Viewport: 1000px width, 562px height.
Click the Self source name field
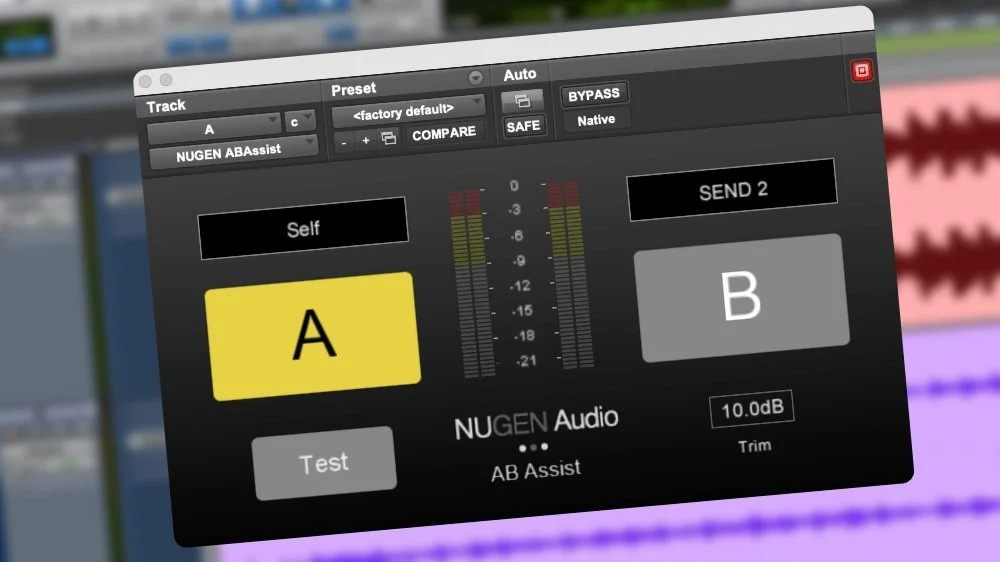click(303, 228)
